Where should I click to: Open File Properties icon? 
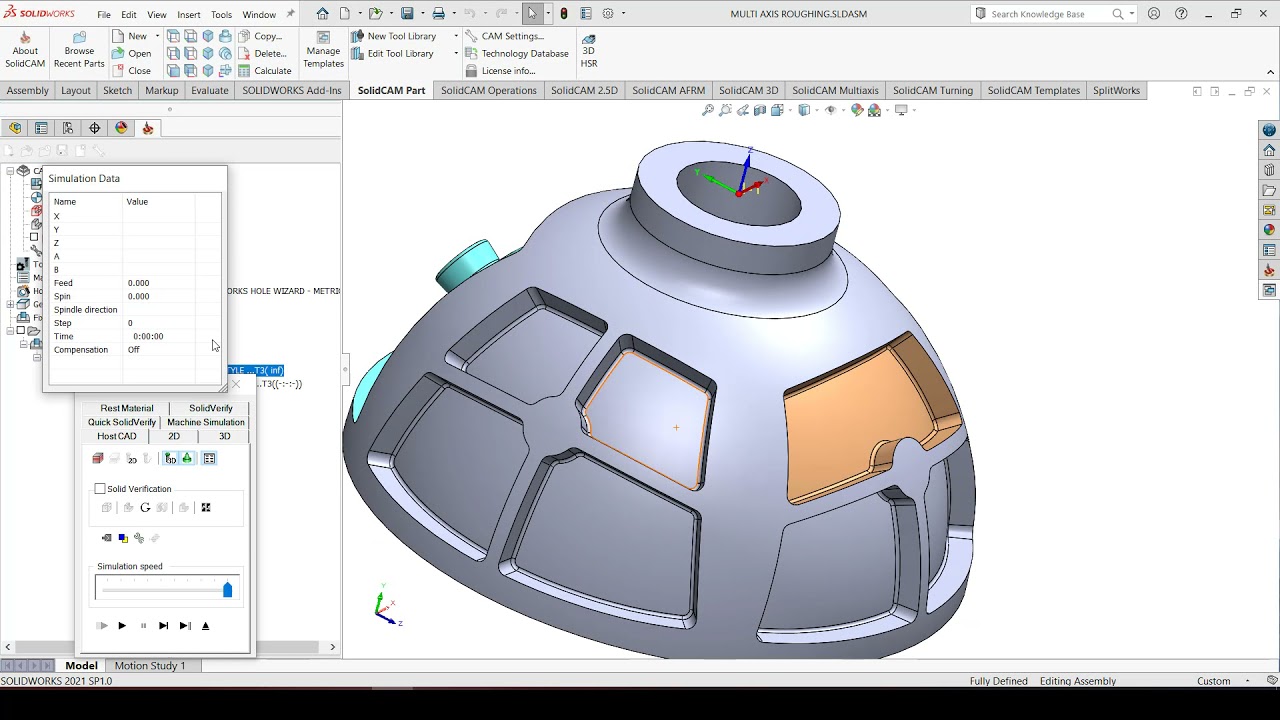click(x=586, y=14)
